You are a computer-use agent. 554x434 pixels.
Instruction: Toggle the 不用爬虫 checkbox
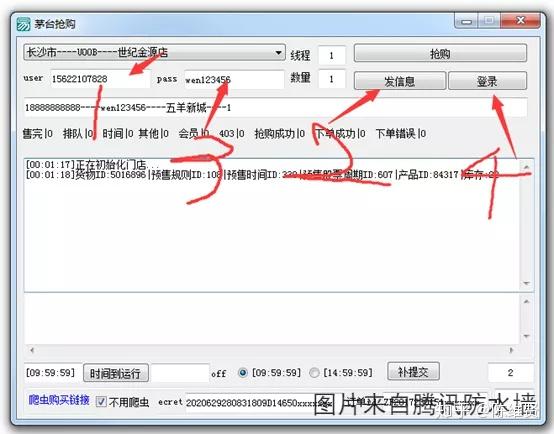(101, 401)
